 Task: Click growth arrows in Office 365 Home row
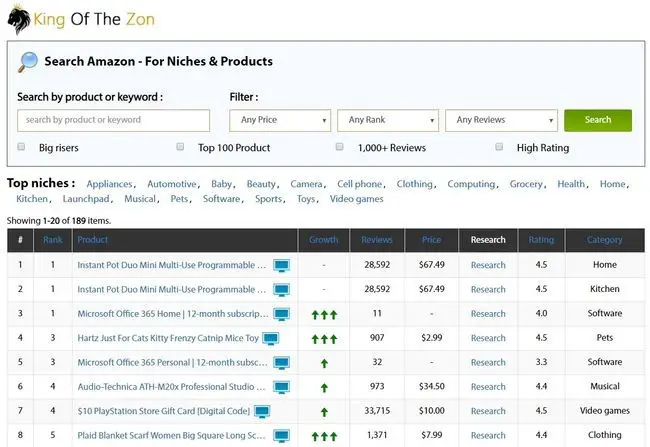pyautogui.click(x=324, y=315)
